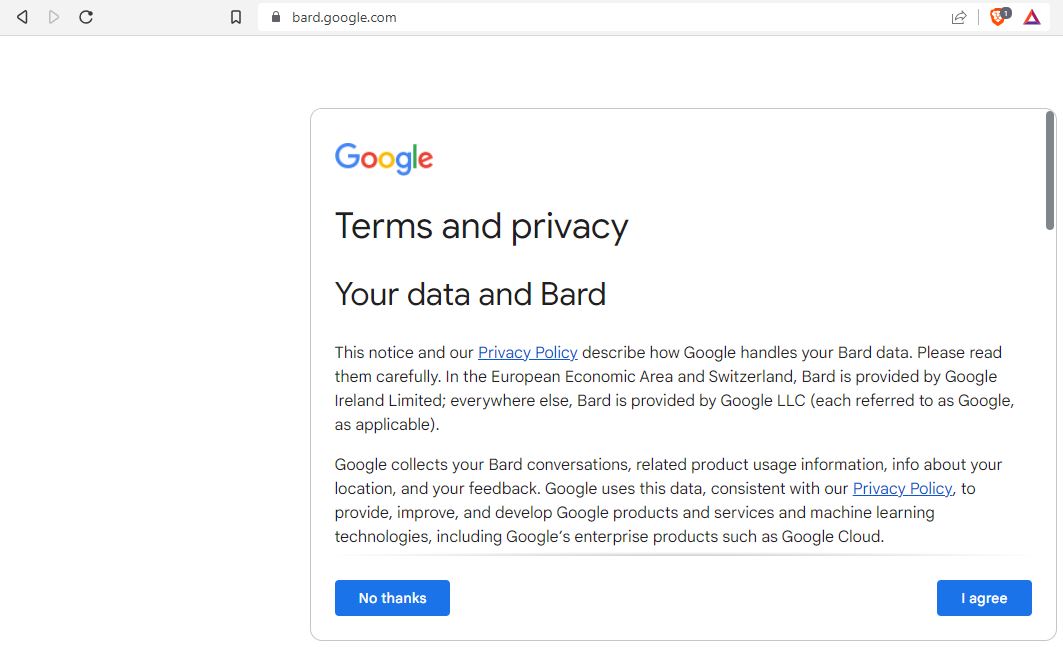
Task: Open the Brave Shields lion icon
Action: point(999,17)
